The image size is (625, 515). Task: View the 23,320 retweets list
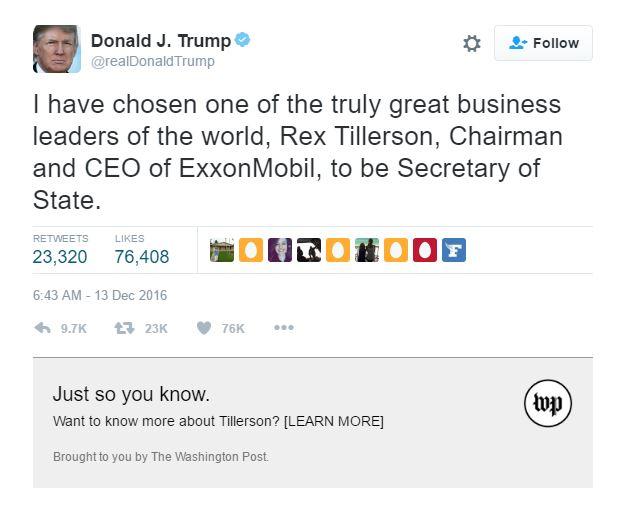click(60, 257)
